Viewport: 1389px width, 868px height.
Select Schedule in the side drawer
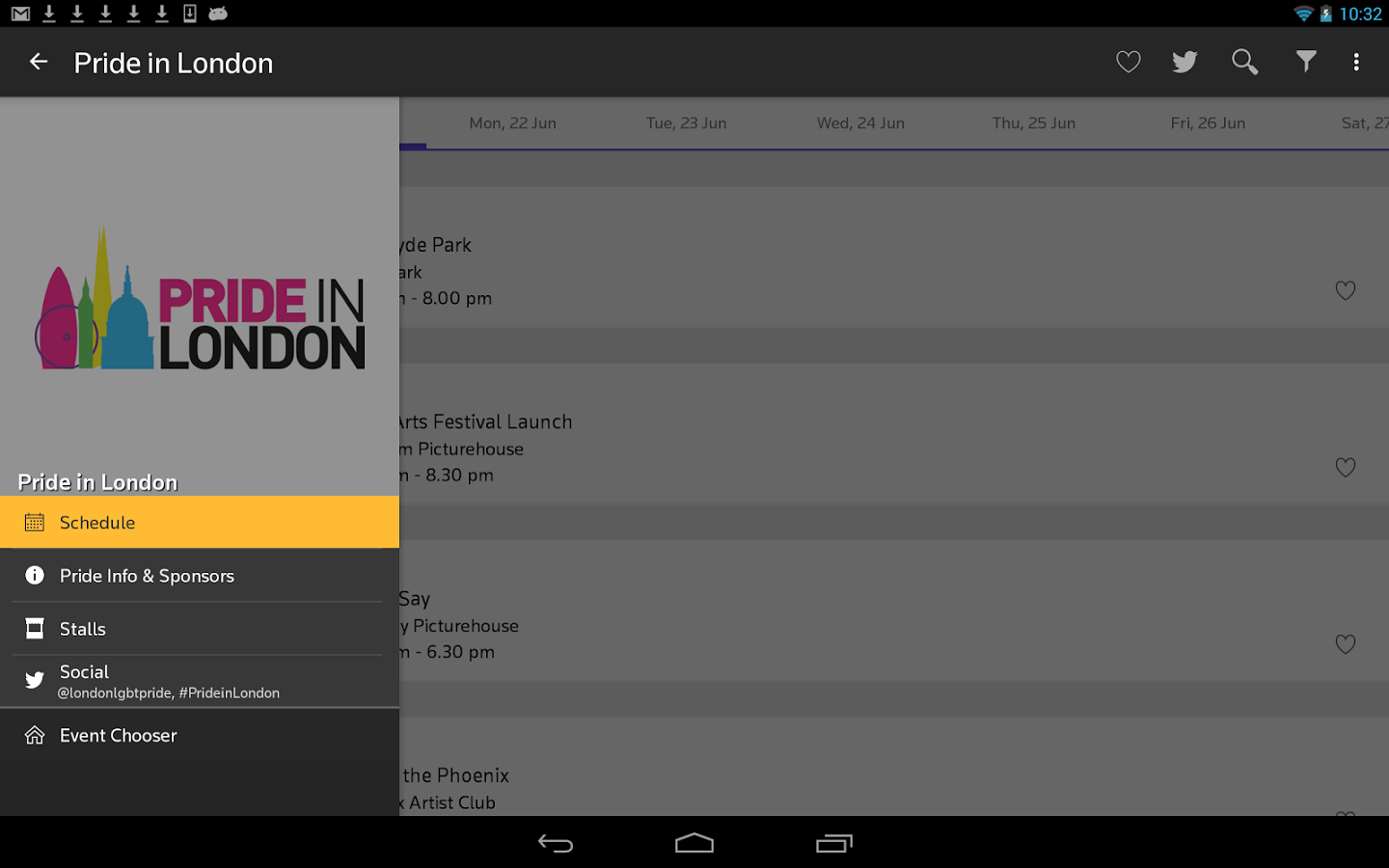(200, 523)
